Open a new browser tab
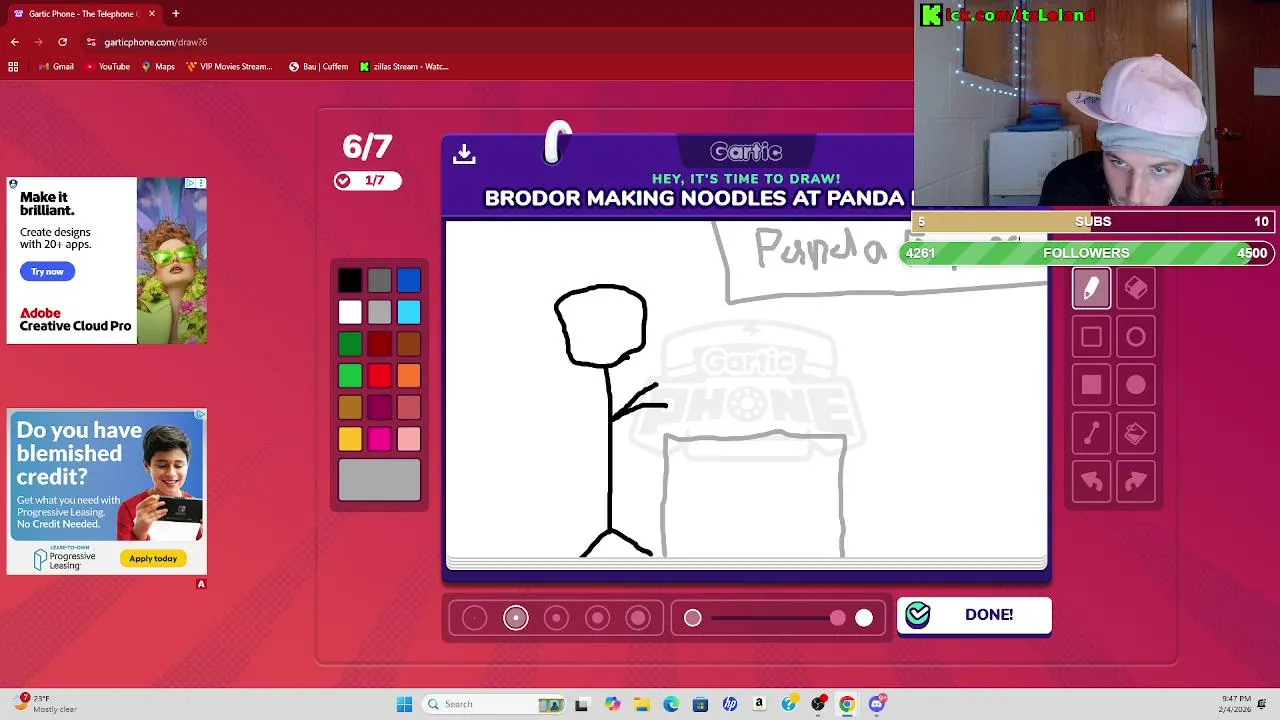 pyautogui.click(x=176, y=14)
